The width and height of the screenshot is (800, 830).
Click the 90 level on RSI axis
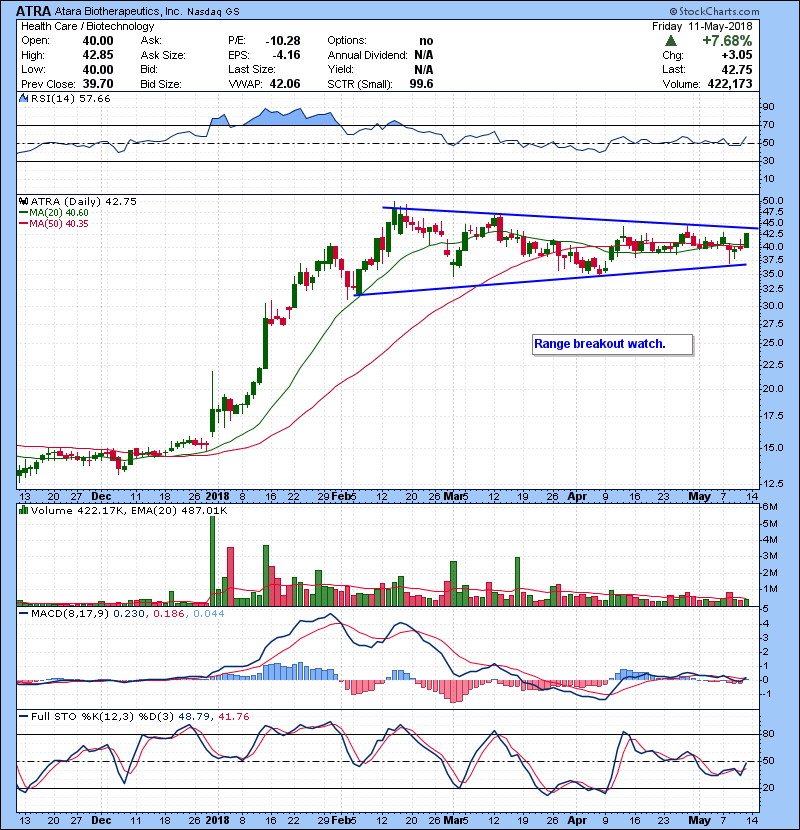(x=768, y=107)
